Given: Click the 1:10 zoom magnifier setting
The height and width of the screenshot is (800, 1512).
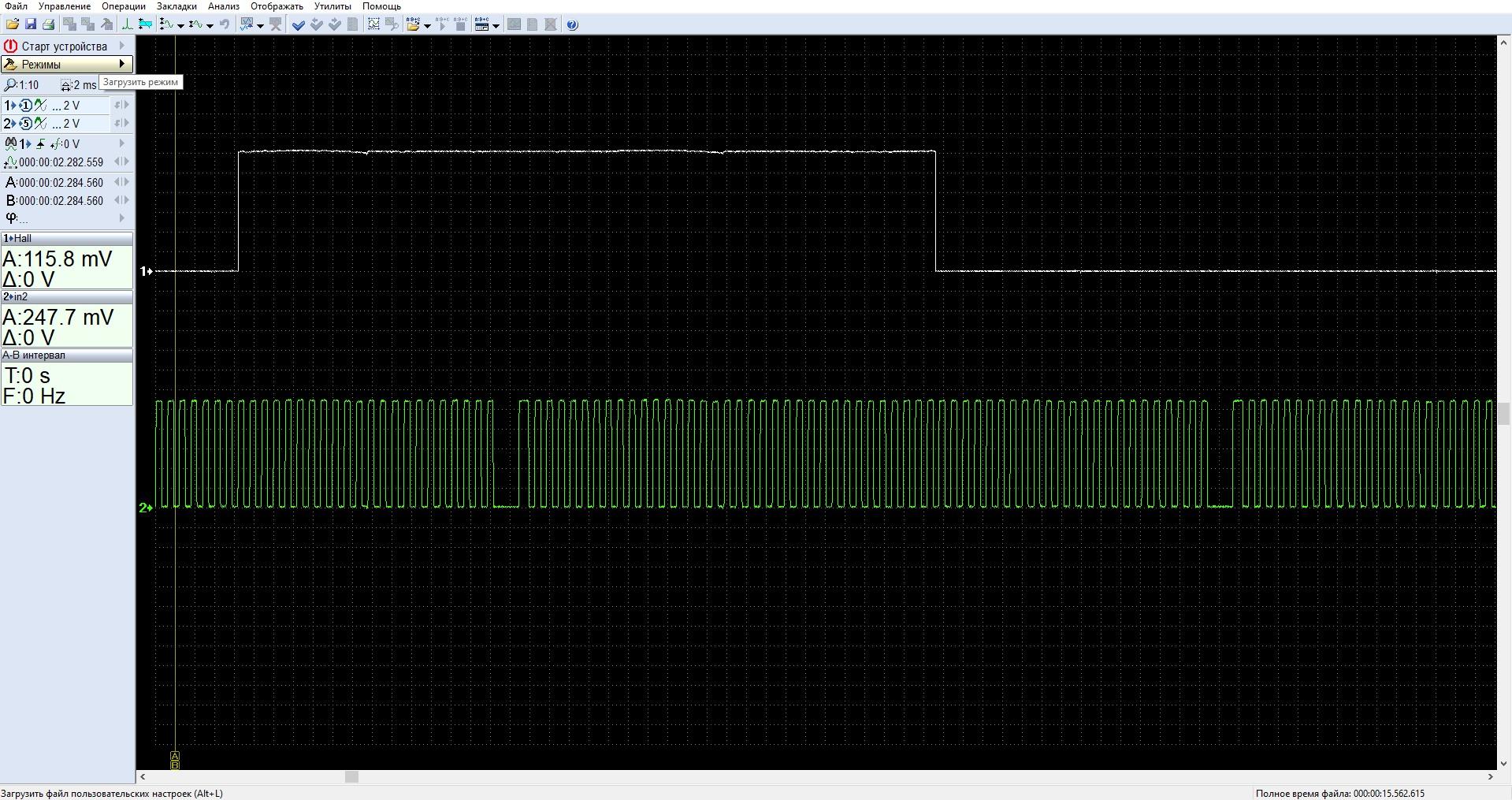Looking at the screenshot, I should pos(23,85).
